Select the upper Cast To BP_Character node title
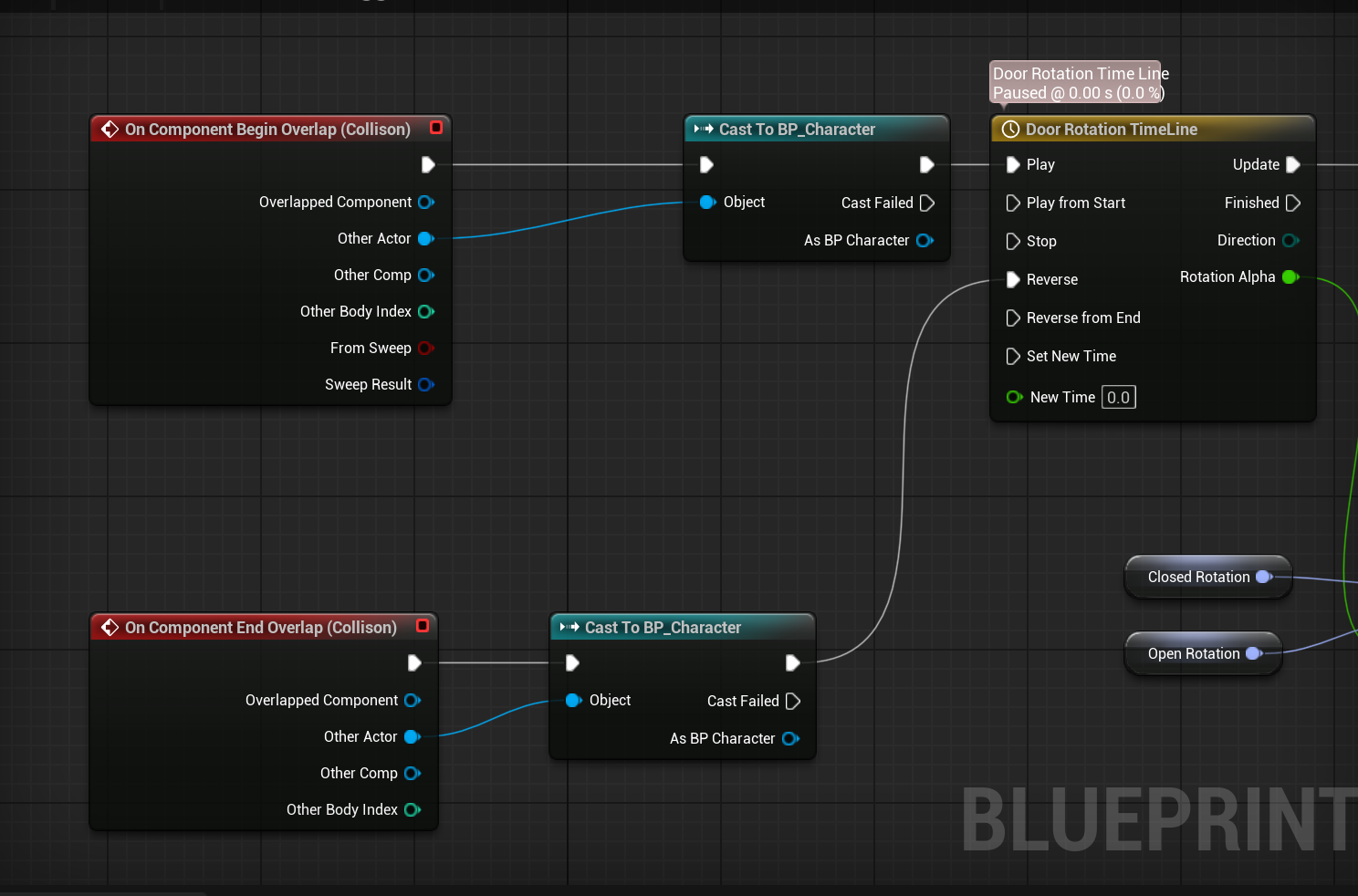This screenshot has width=1358, height=896. click(797, 130)
